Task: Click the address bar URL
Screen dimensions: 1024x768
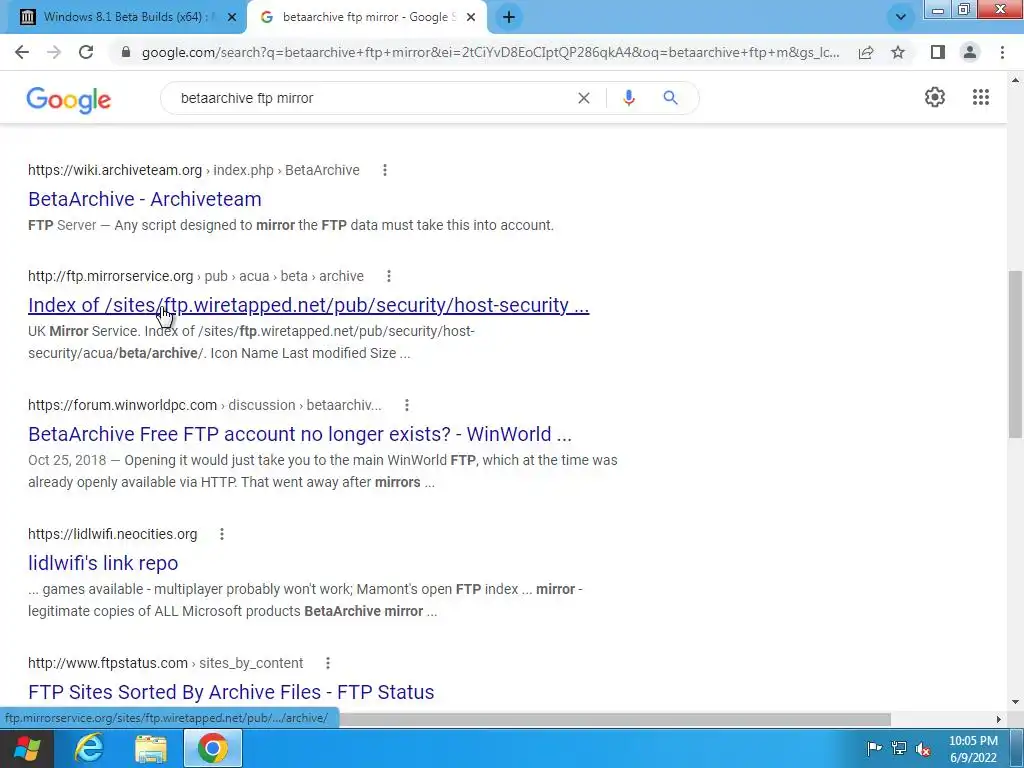Action: 490,52
